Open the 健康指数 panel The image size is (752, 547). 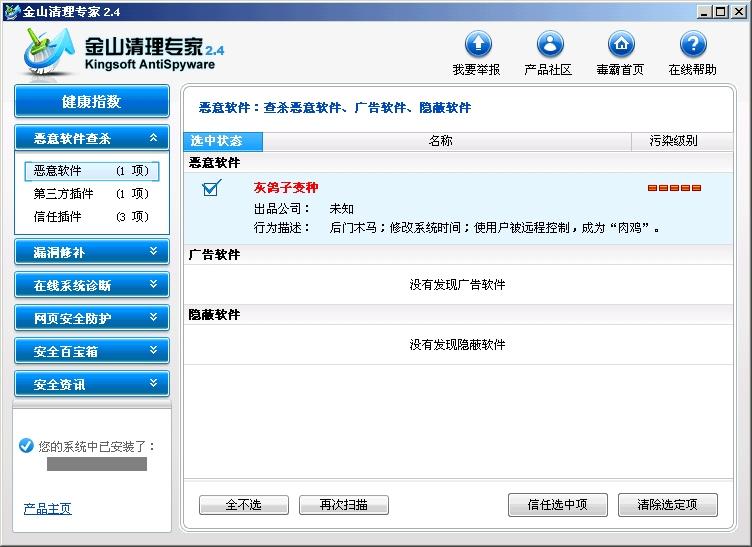click(x=92, y=101)
